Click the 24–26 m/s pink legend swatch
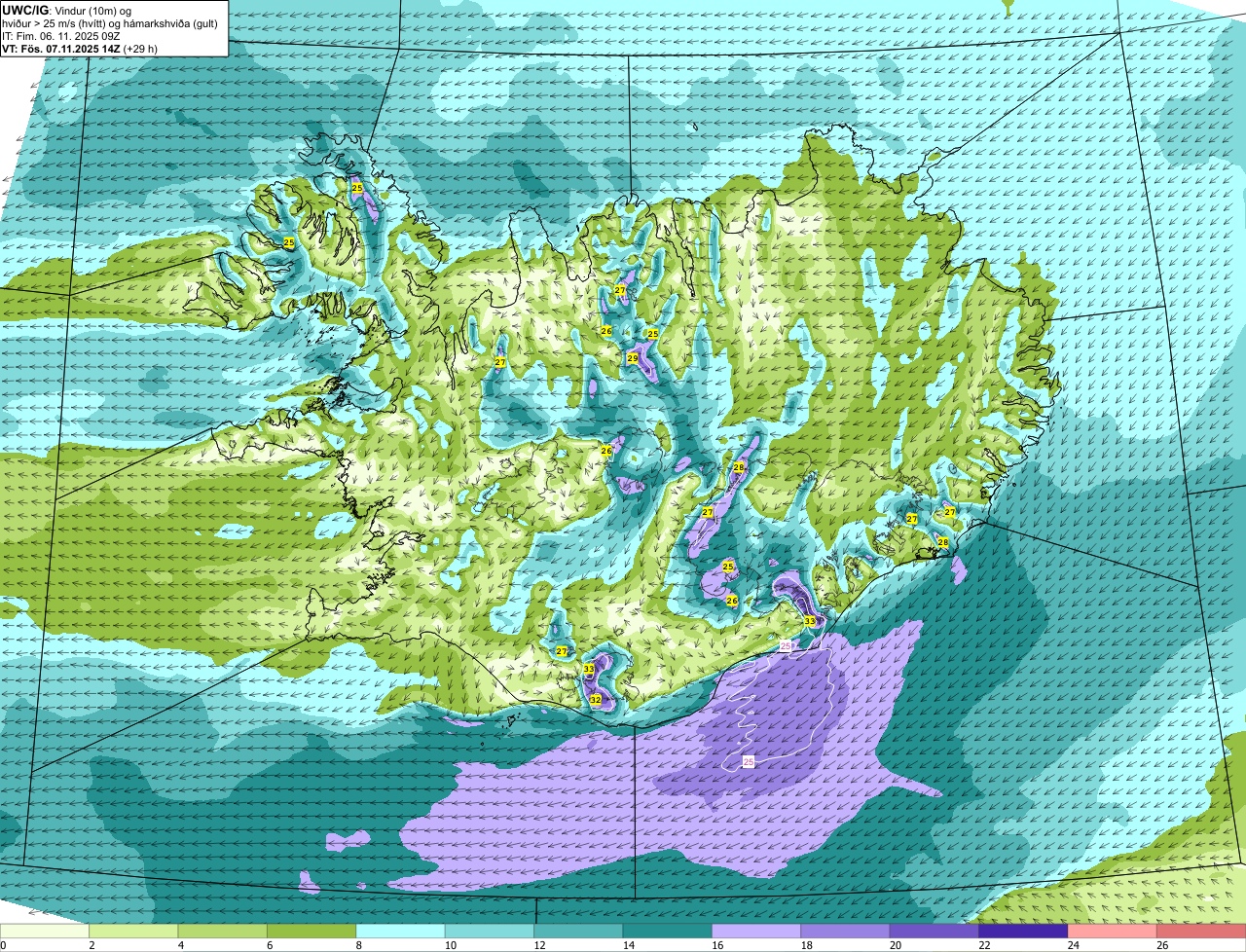 click(x=1113, y=932)
